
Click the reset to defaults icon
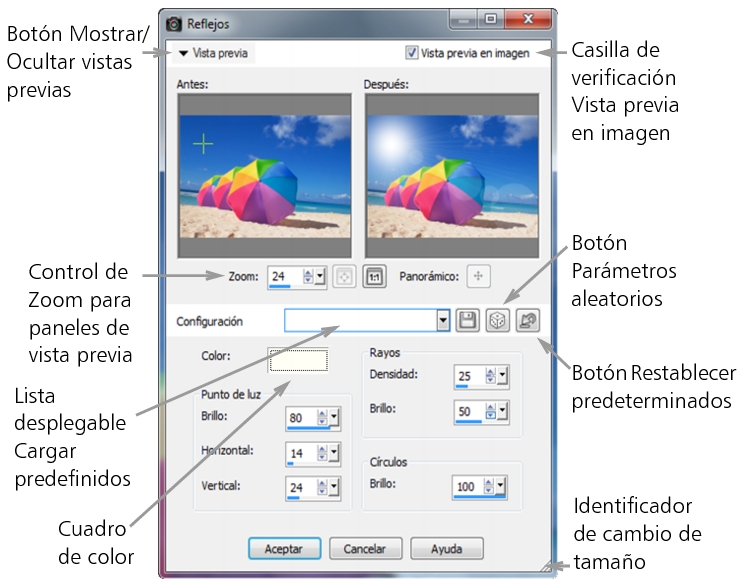click(527, 321)
